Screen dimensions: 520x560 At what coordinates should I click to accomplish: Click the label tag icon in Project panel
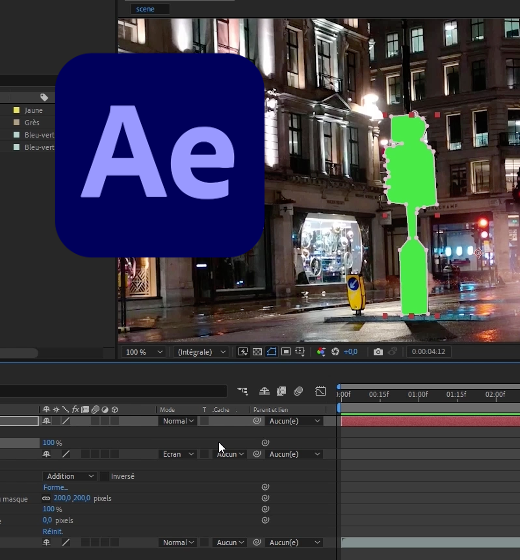pyautogui.click(x=44, y=97)
